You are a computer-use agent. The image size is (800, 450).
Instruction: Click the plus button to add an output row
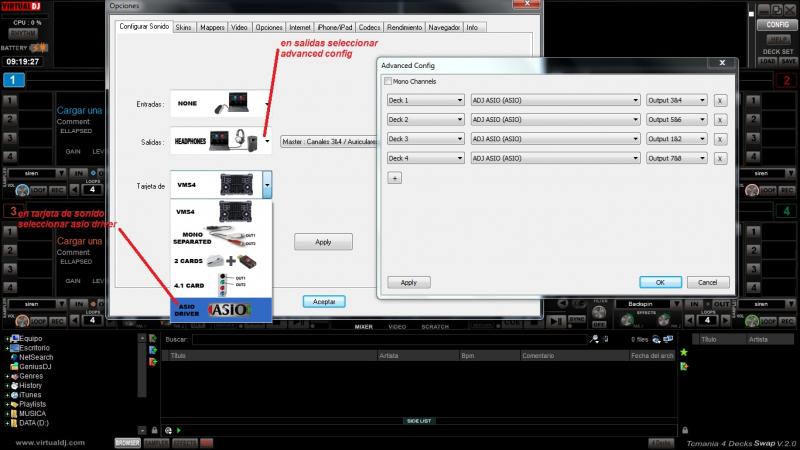click(x=394, y=178)
